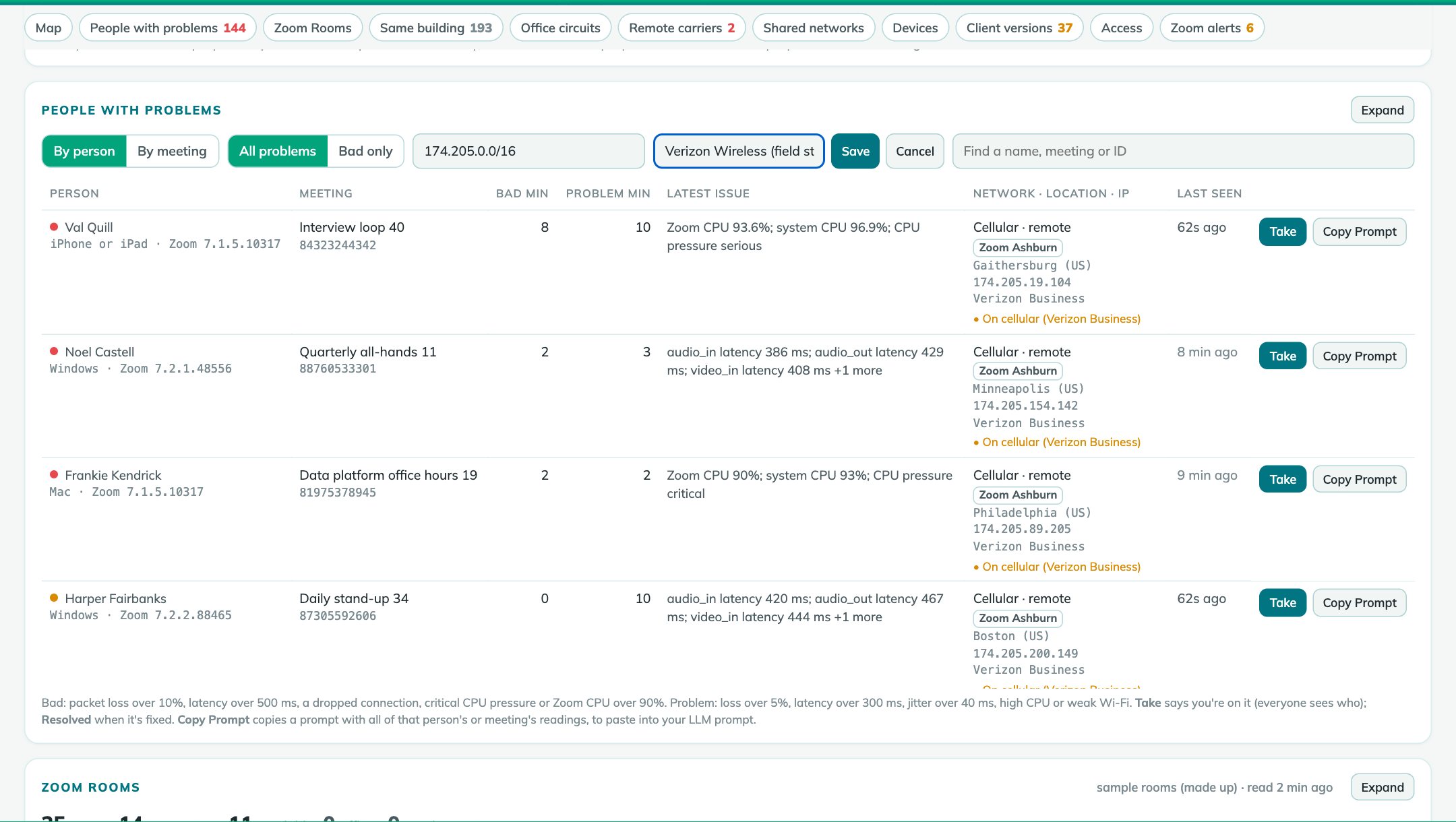Click Zoom Ashburn tag in Harper Fairbanks row
This screenshot has height=822, width=1456.
point(1017,618)
